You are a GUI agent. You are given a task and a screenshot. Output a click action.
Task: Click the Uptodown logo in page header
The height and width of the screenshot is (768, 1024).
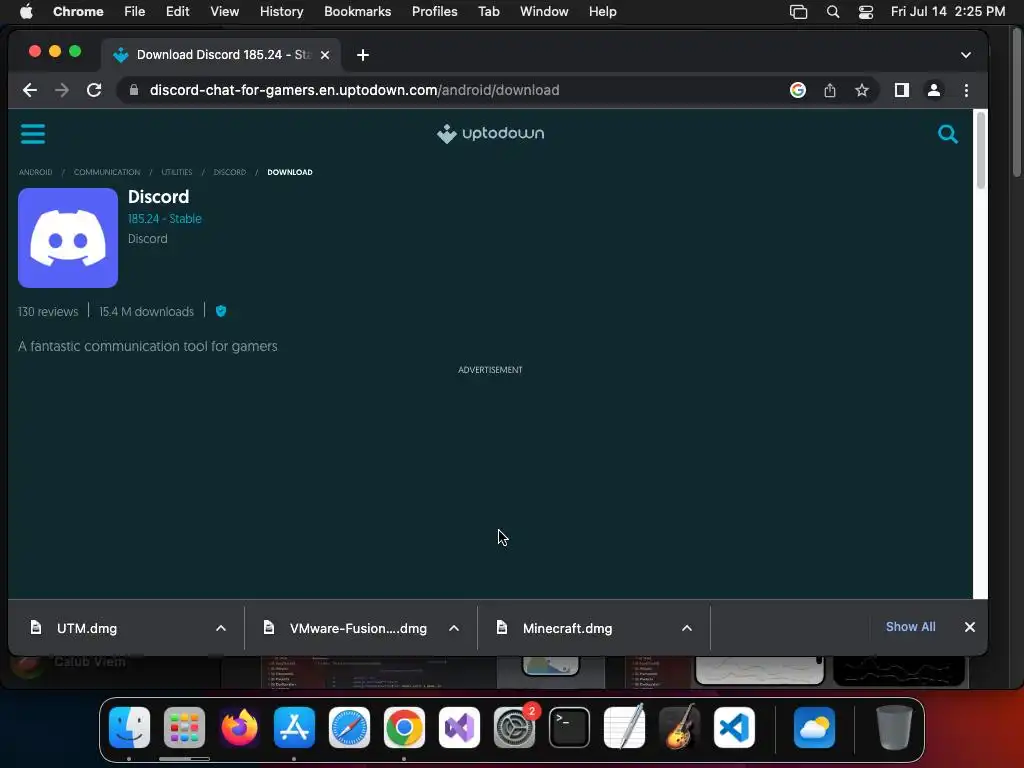click(490, 133)
